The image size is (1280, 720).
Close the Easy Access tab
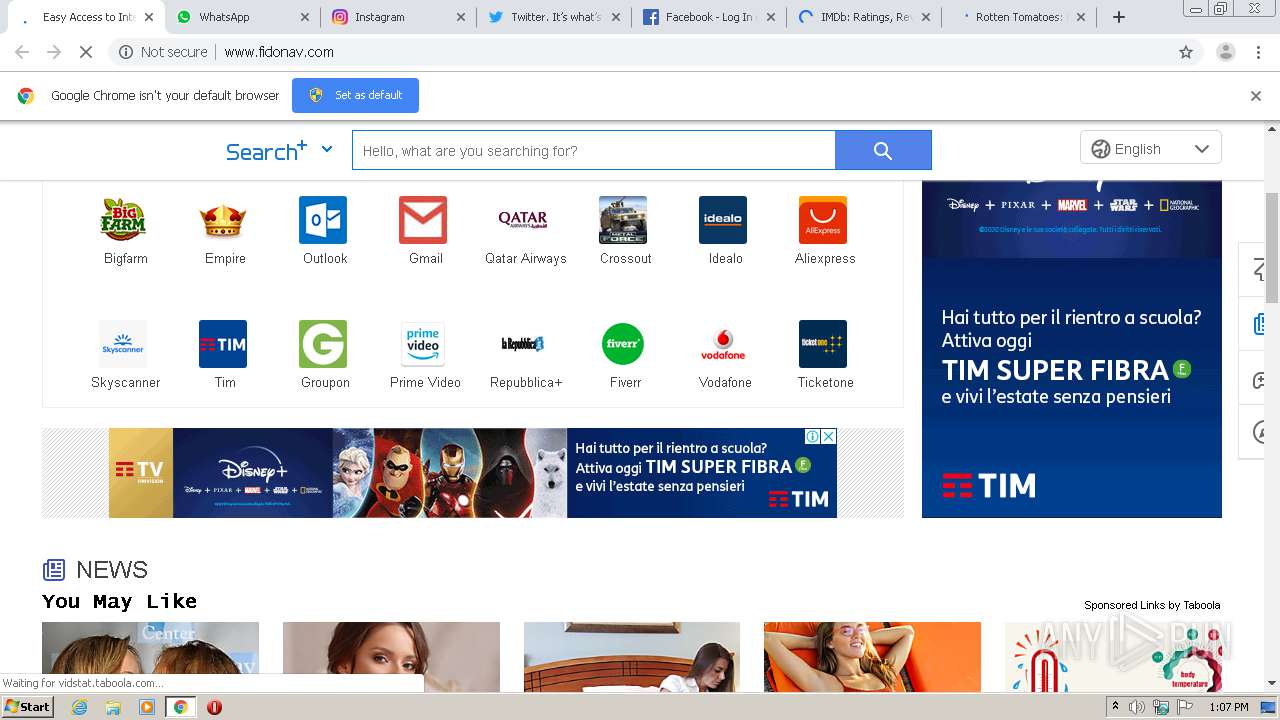point(149,17)
